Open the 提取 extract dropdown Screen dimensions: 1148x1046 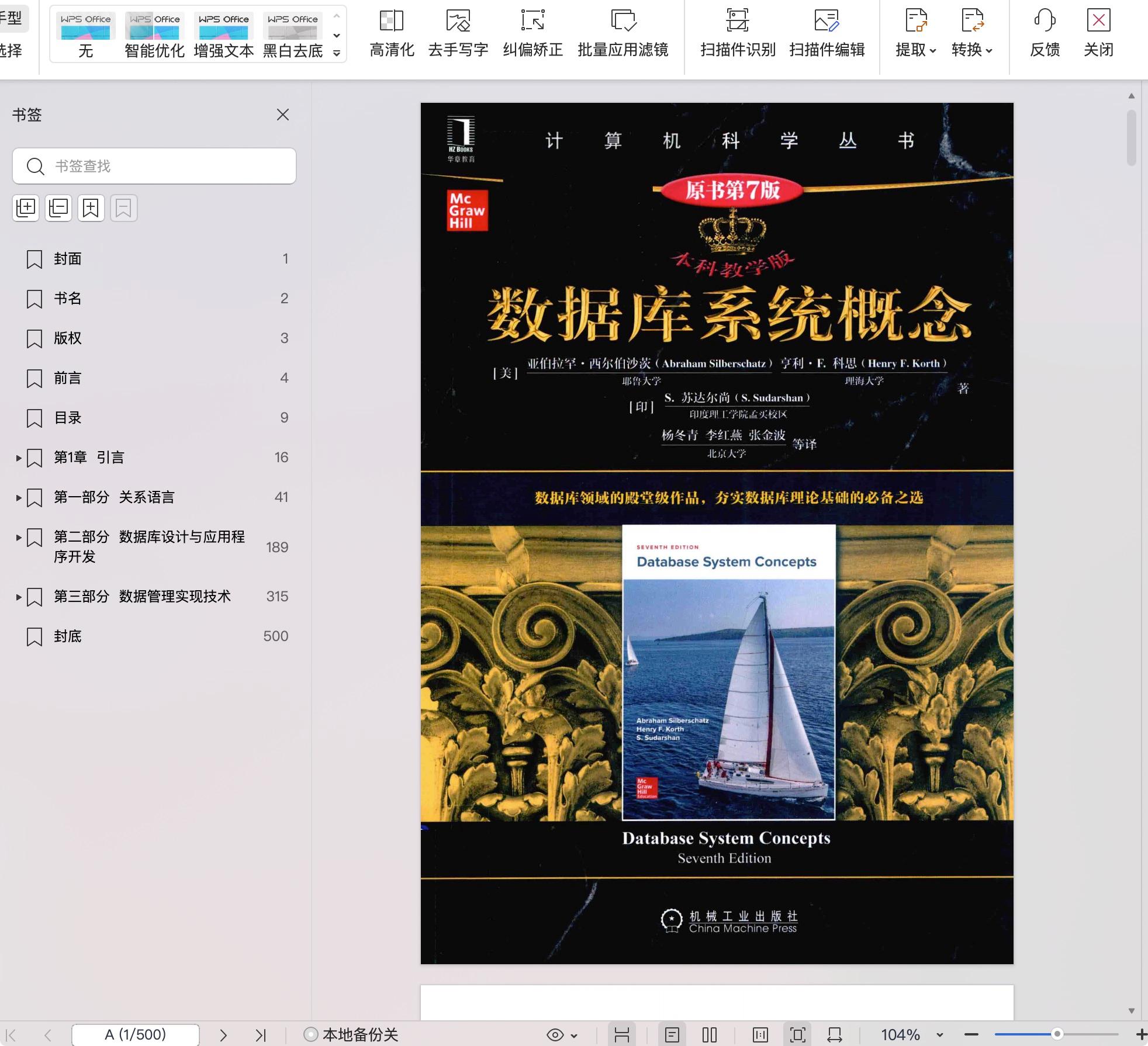tap(916, 34)
